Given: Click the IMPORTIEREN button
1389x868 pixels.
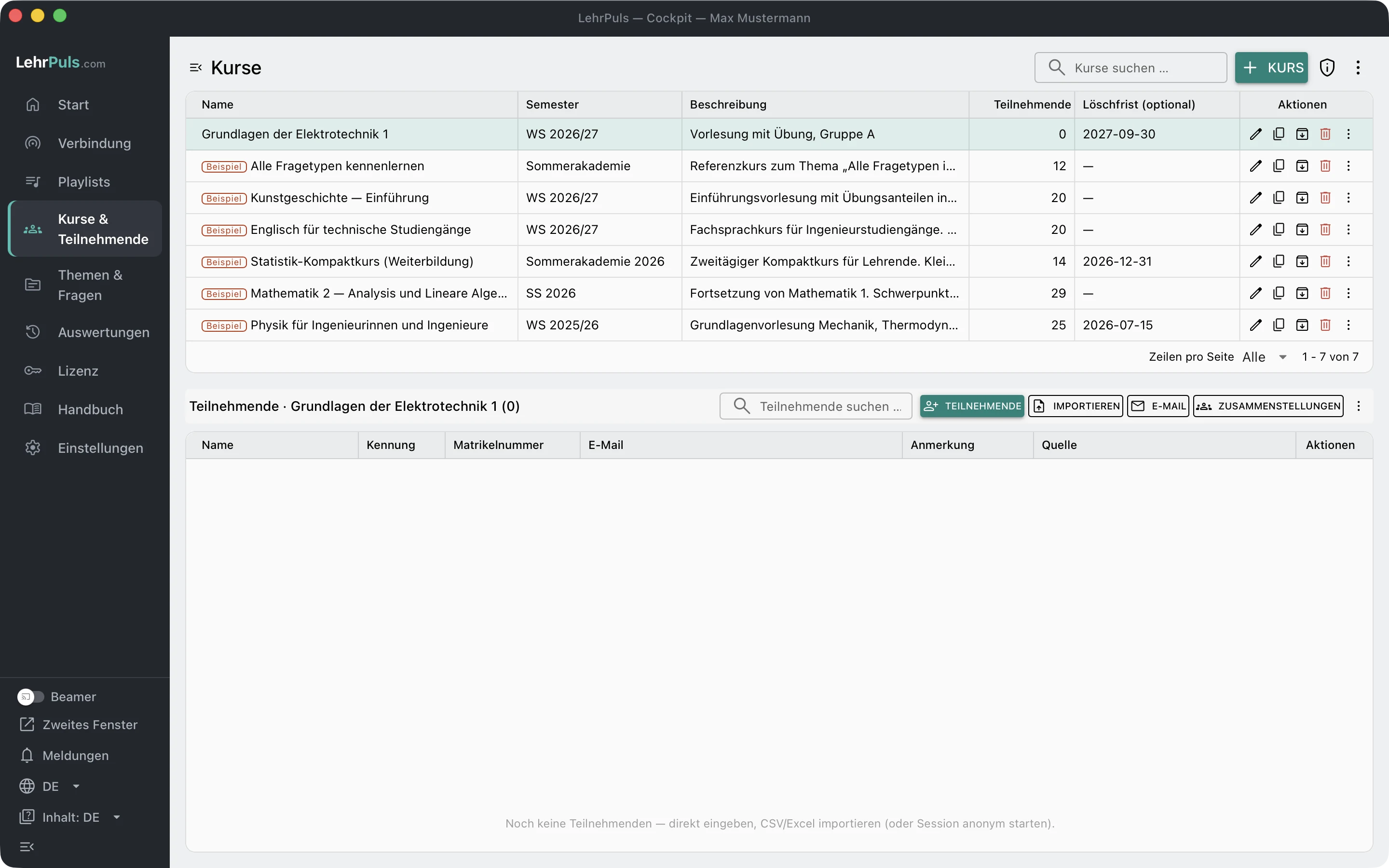Looking at the screenshot, I should [x=1076, y=407].
